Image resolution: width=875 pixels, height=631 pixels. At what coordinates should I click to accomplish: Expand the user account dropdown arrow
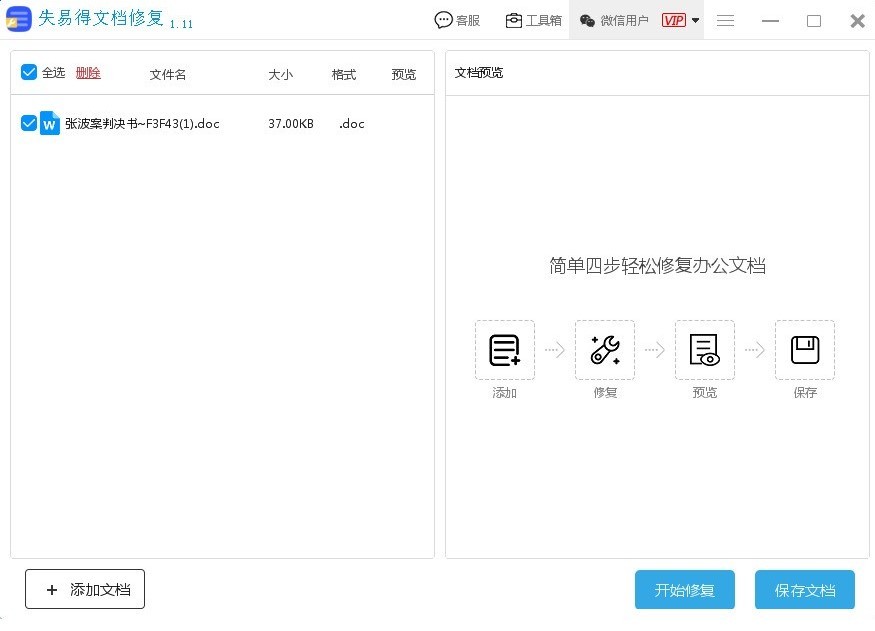coord(695,21)
